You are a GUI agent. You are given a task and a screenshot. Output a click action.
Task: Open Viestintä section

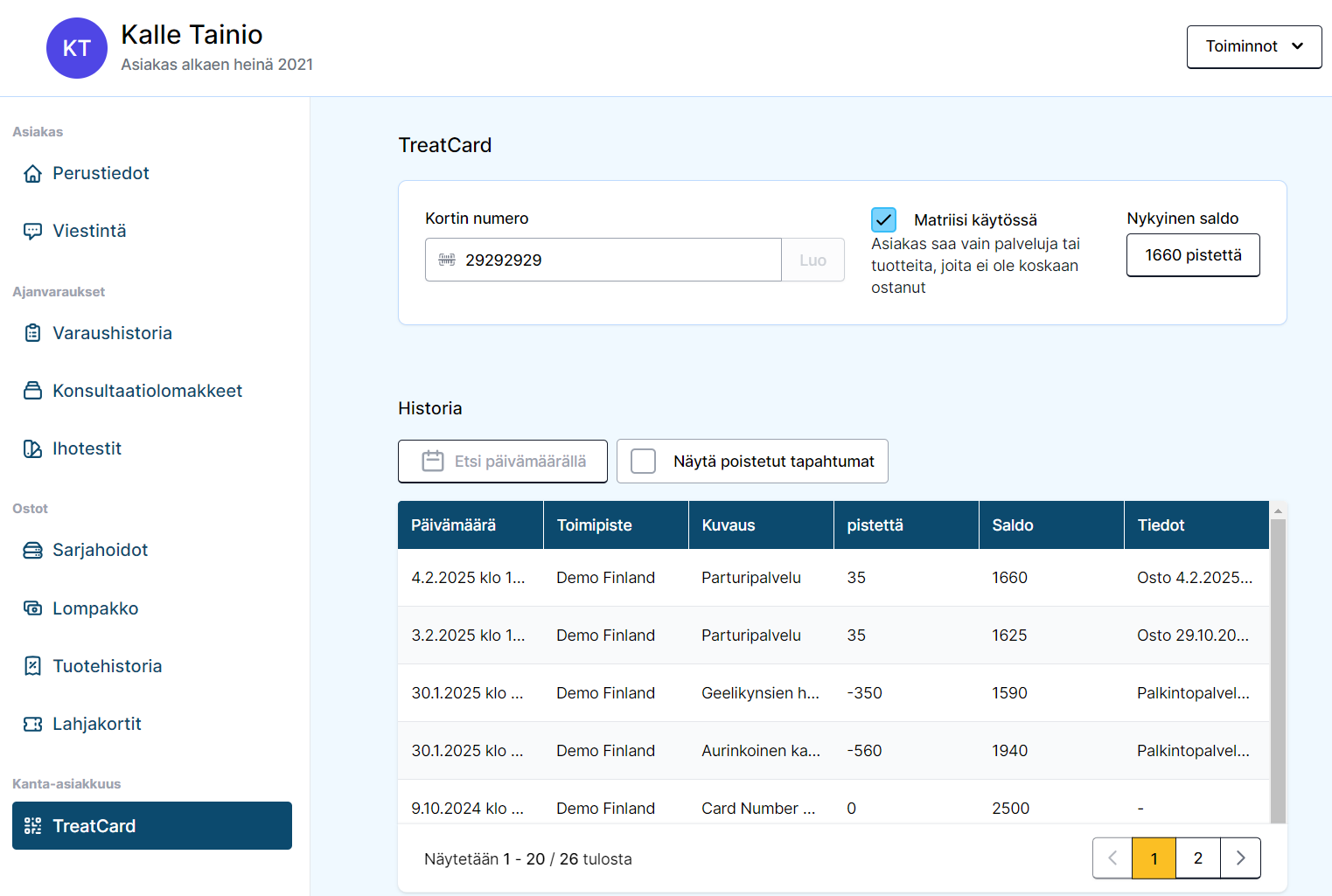coord(152,231)
